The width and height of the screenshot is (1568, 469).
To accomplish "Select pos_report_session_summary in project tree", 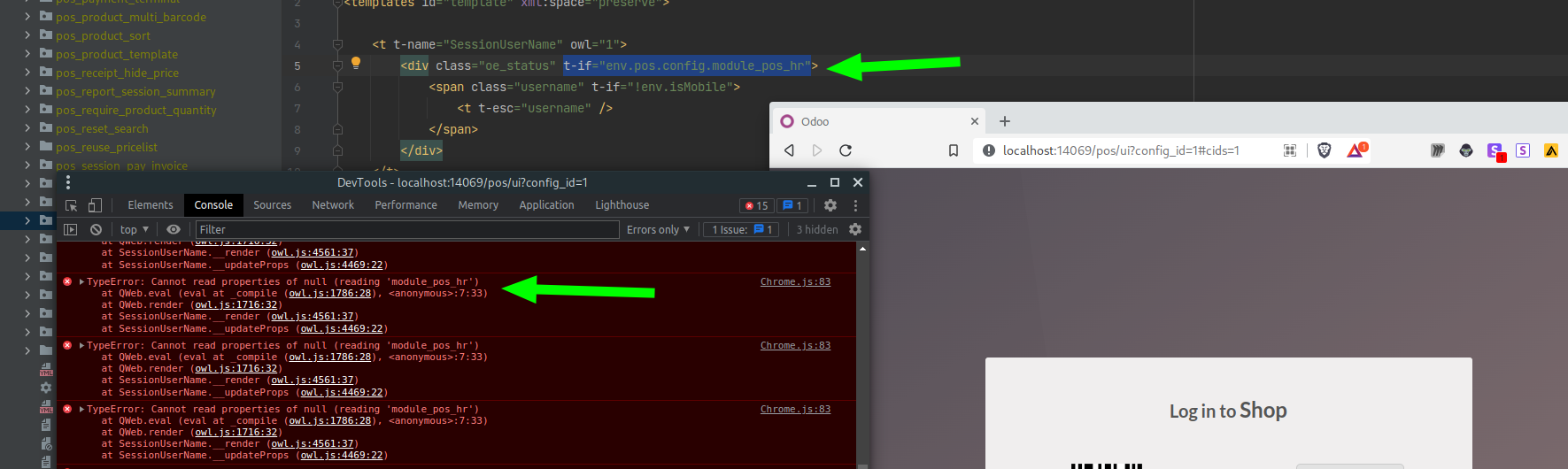I will click(x=135, y=91).
